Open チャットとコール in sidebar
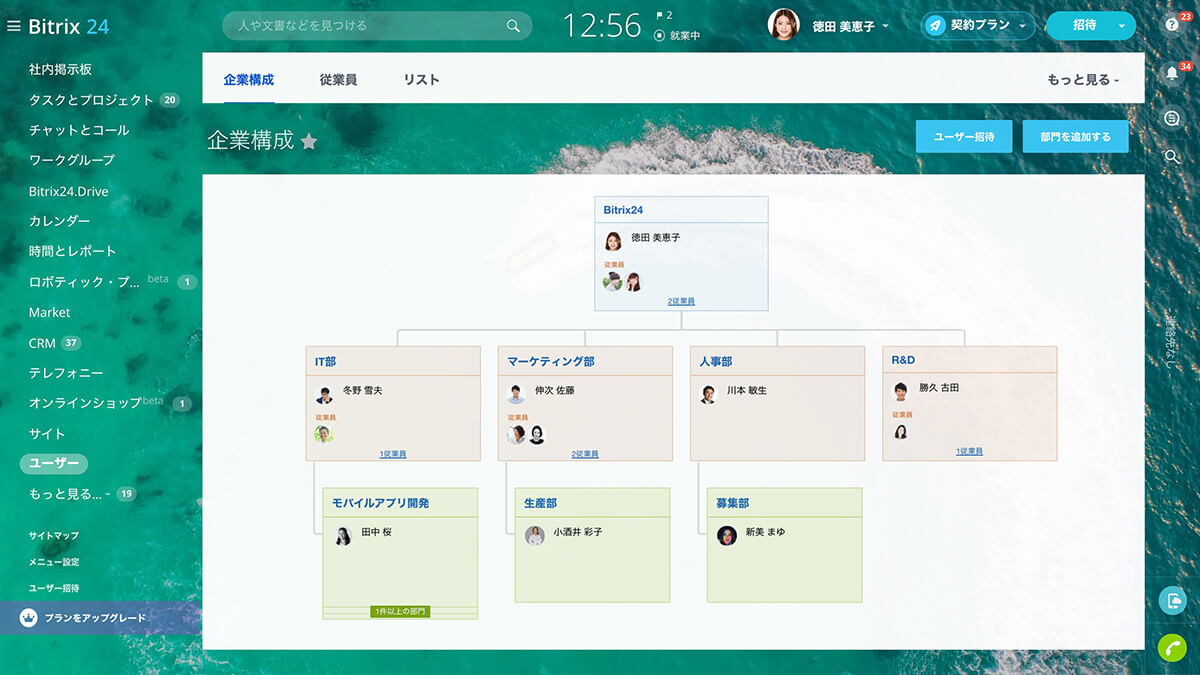Screen dimensions: 1200x675 tap(79, 130)
